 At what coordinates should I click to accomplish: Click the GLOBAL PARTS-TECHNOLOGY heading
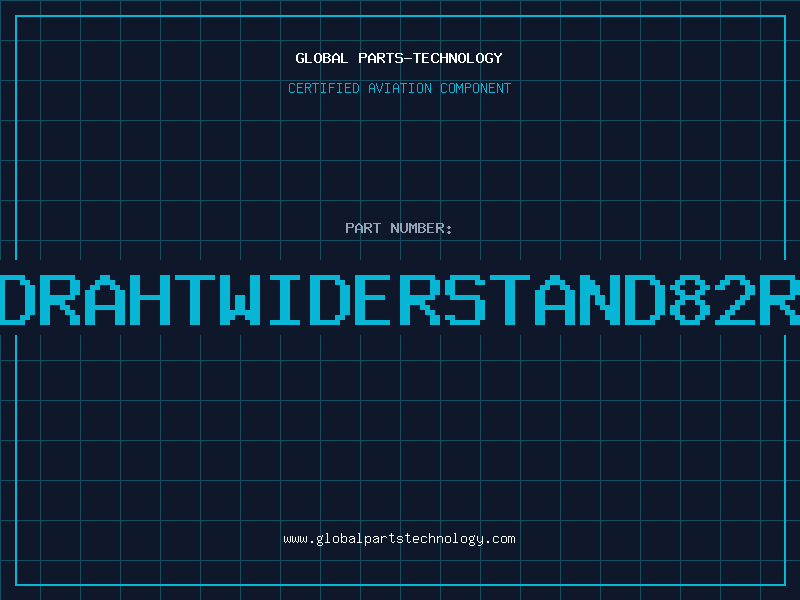[x=399, y=58]
